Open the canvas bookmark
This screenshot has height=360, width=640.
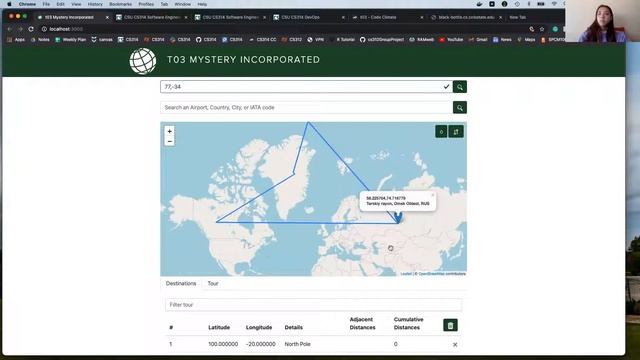(102, 40)
